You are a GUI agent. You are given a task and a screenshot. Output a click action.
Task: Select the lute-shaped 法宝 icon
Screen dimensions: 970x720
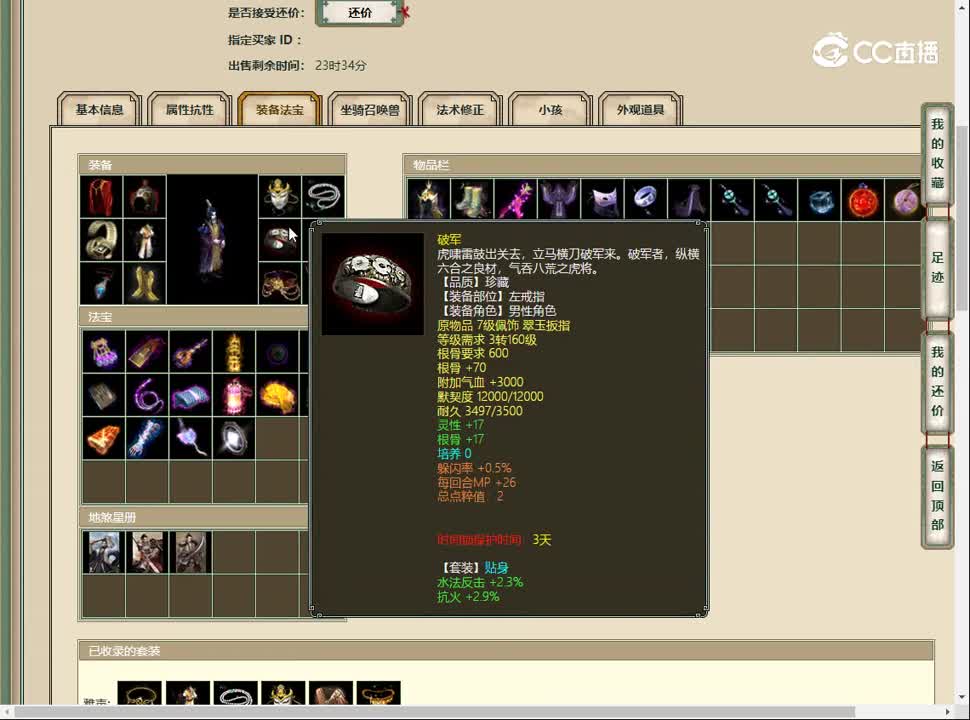click(x=191, y=351)
